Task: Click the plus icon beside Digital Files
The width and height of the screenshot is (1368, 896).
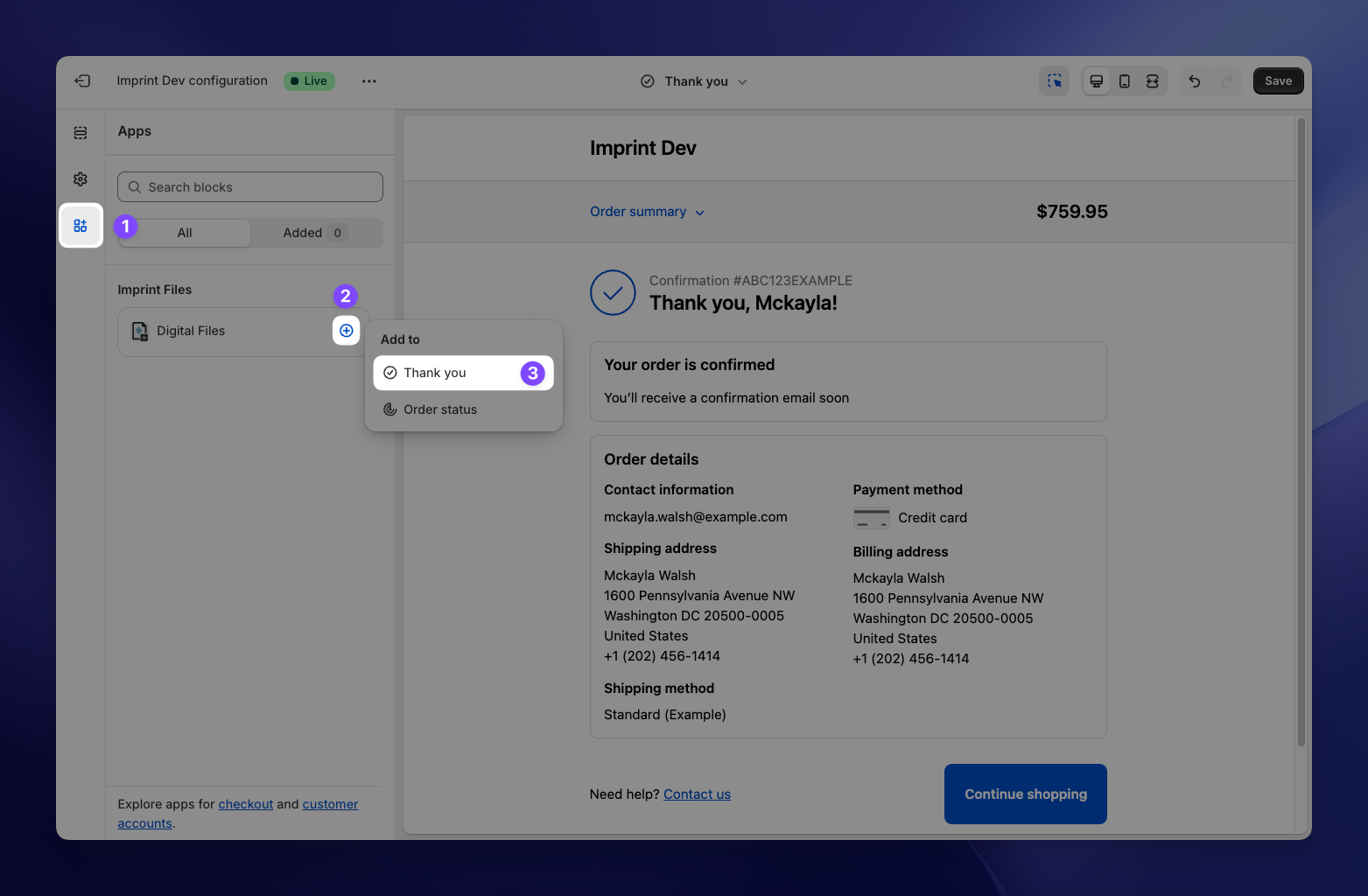Action: [x=347, y=331]
